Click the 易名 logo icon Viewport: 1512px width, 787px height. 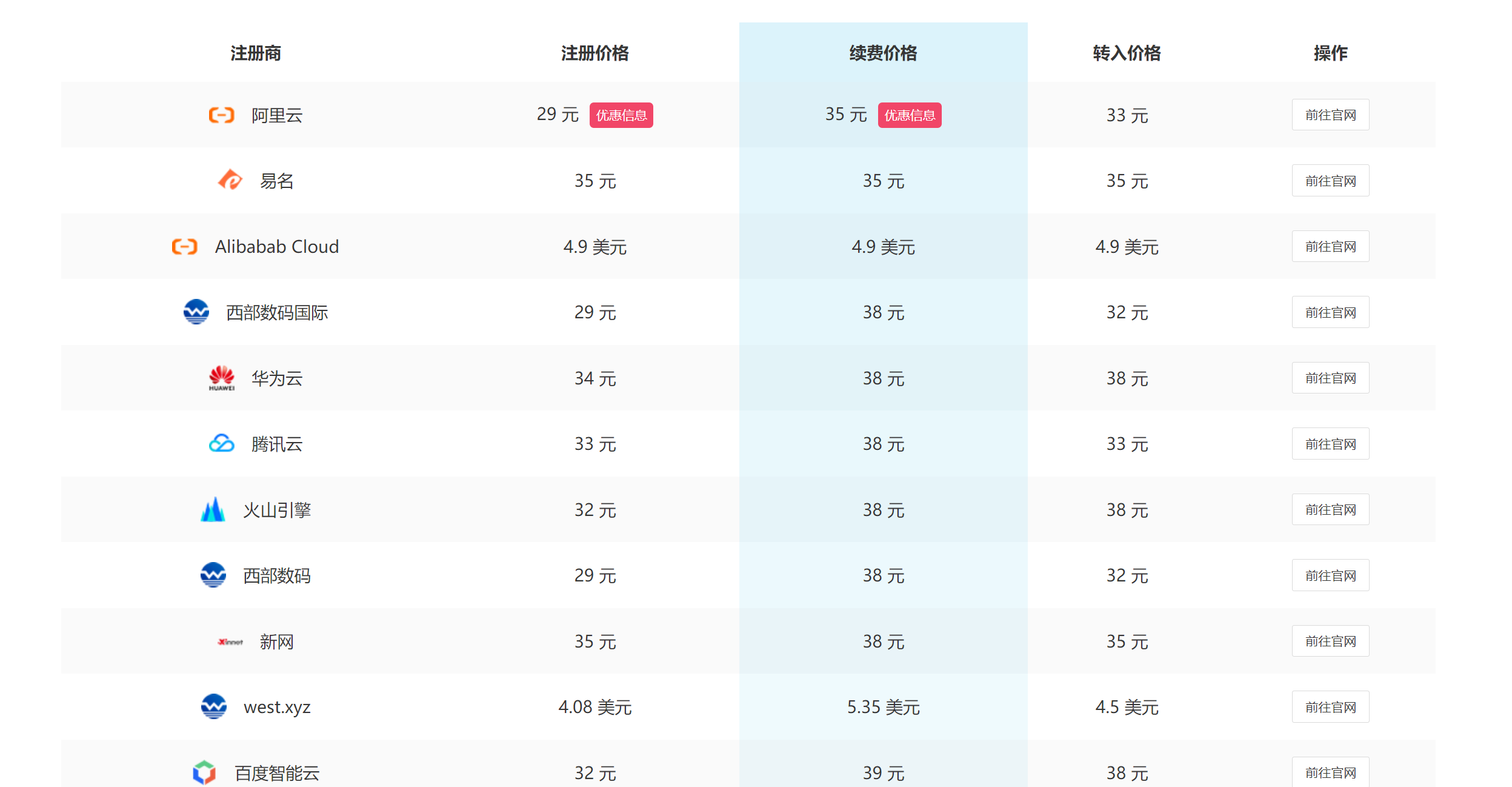tap(230, 180)
